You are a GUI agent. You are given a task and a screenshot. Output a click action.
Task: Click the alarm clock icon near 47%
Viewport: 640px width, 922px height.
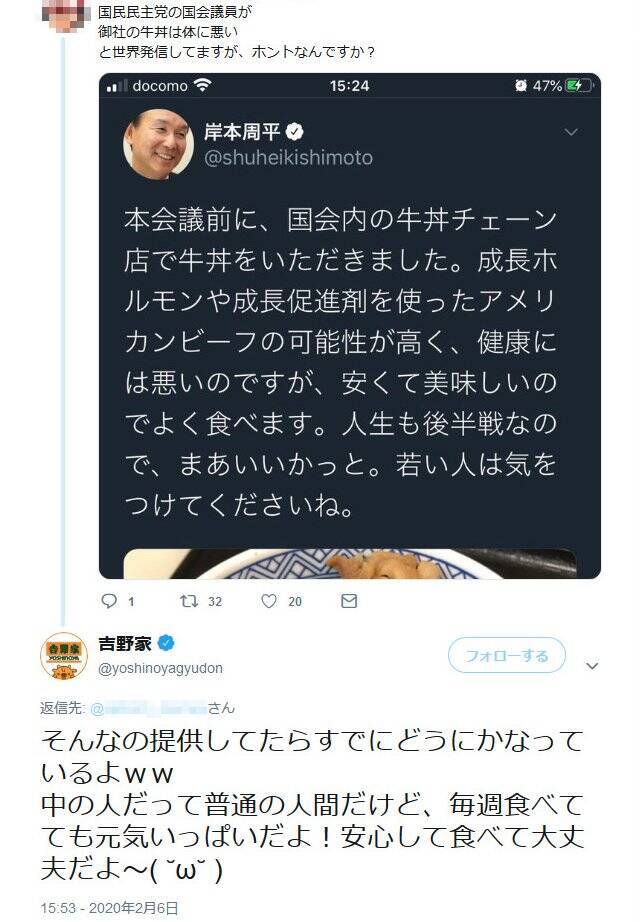pos(521,86)
